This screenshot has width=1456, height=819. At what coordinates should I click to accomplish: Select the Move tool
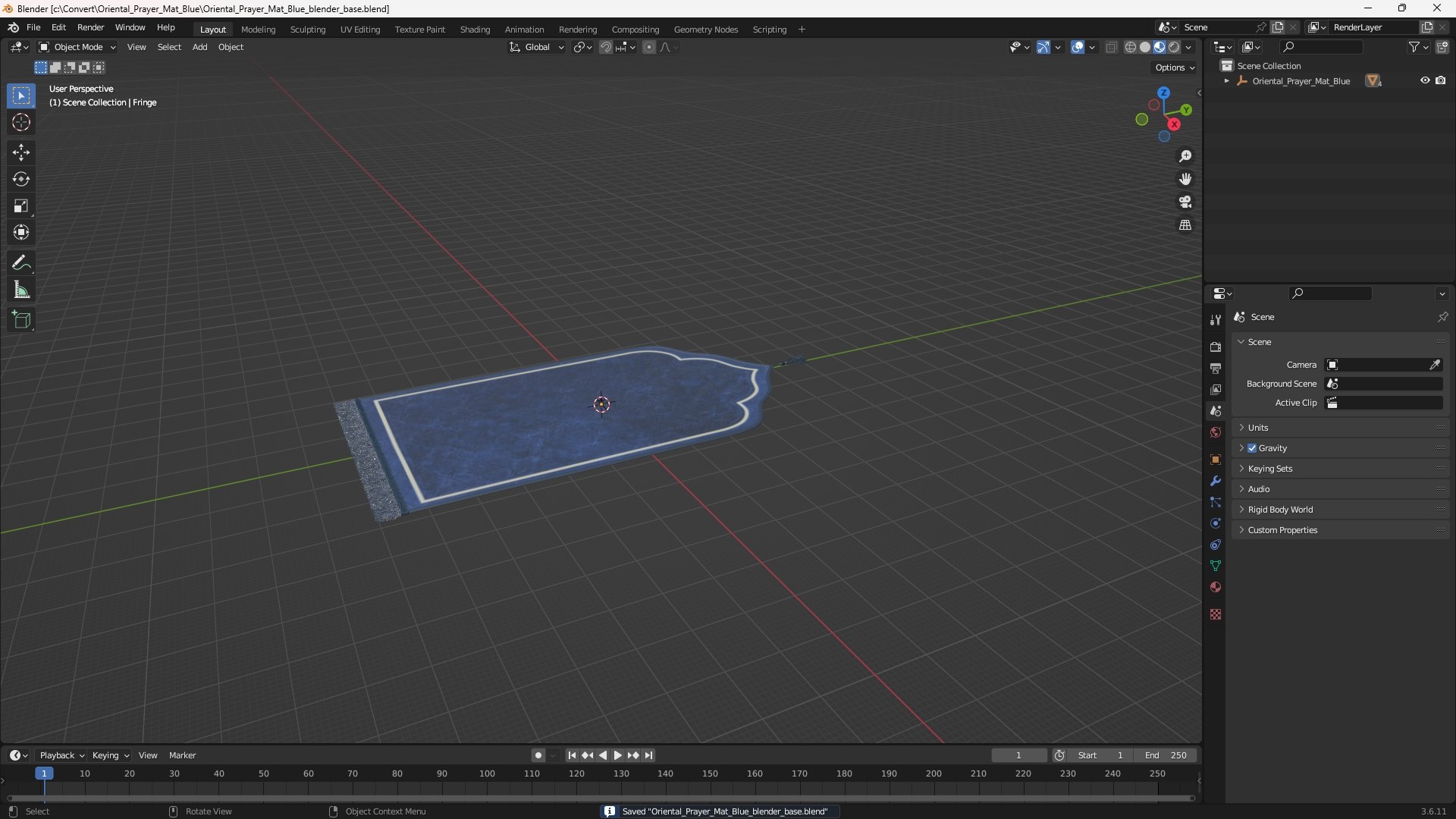click(21, 152)
